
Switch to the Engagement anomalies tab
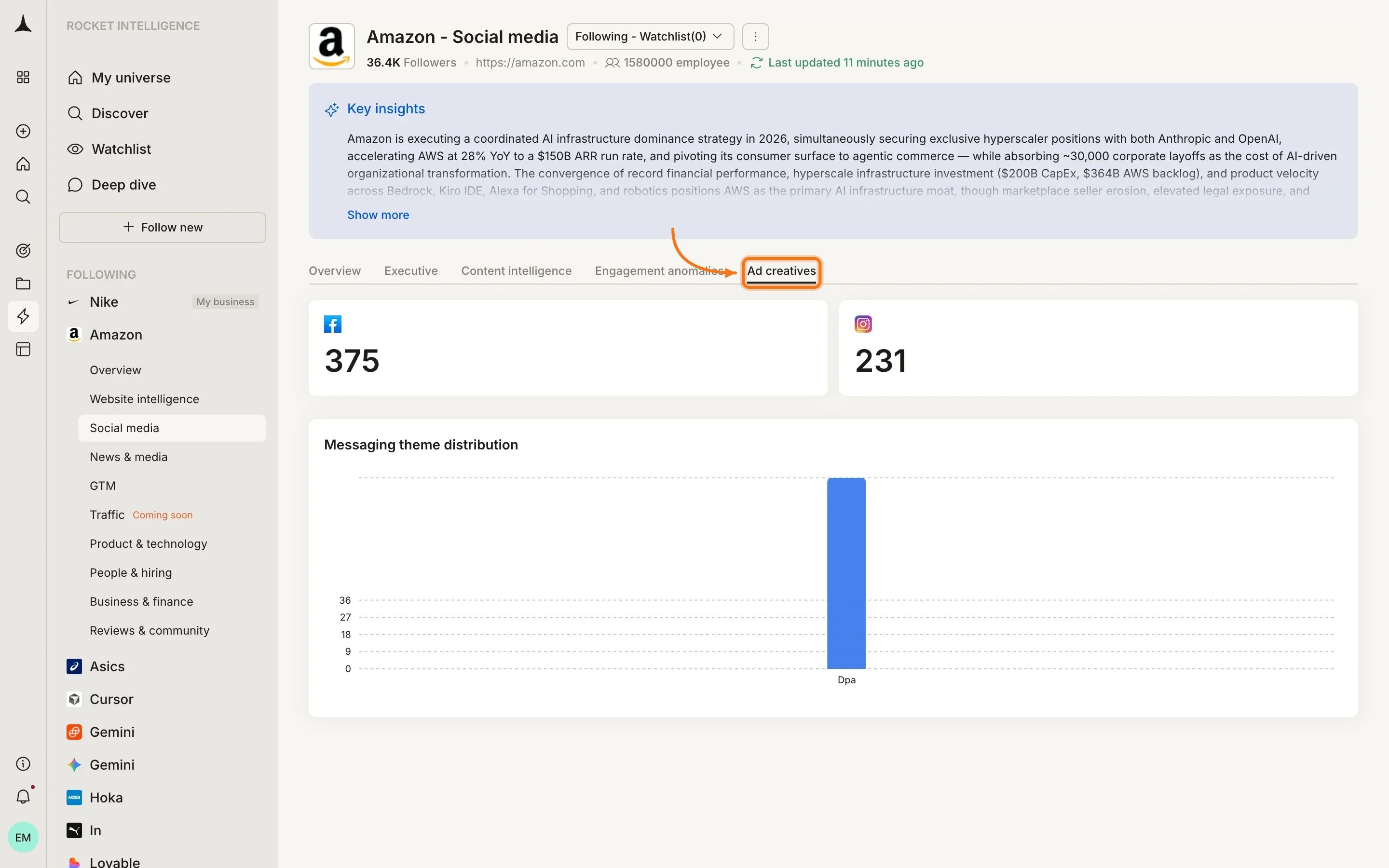[x=660, y=271]
